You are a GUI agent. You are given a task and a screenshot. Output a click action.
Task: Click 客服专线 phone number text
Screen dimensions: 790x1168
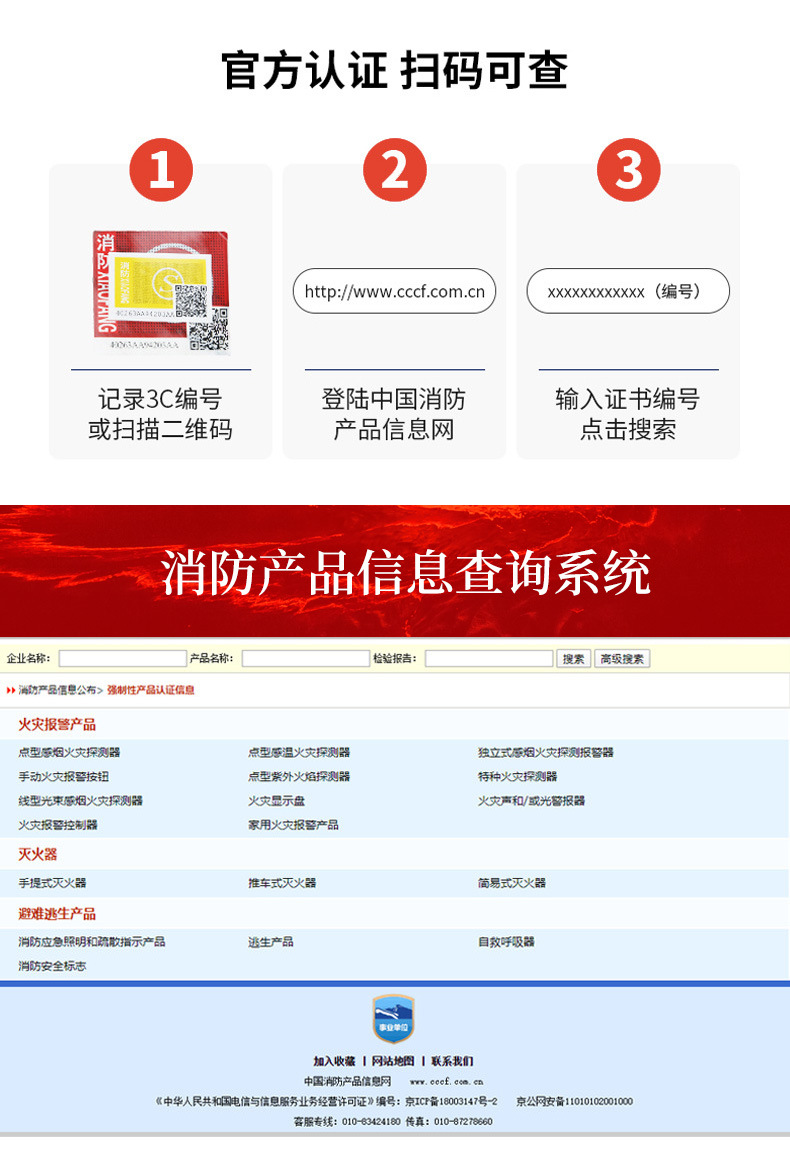(347, 1121)
